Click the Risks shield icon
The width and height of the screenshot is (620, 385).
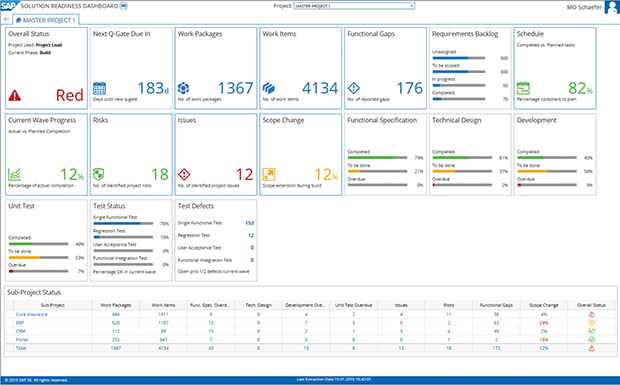[98, 174]
